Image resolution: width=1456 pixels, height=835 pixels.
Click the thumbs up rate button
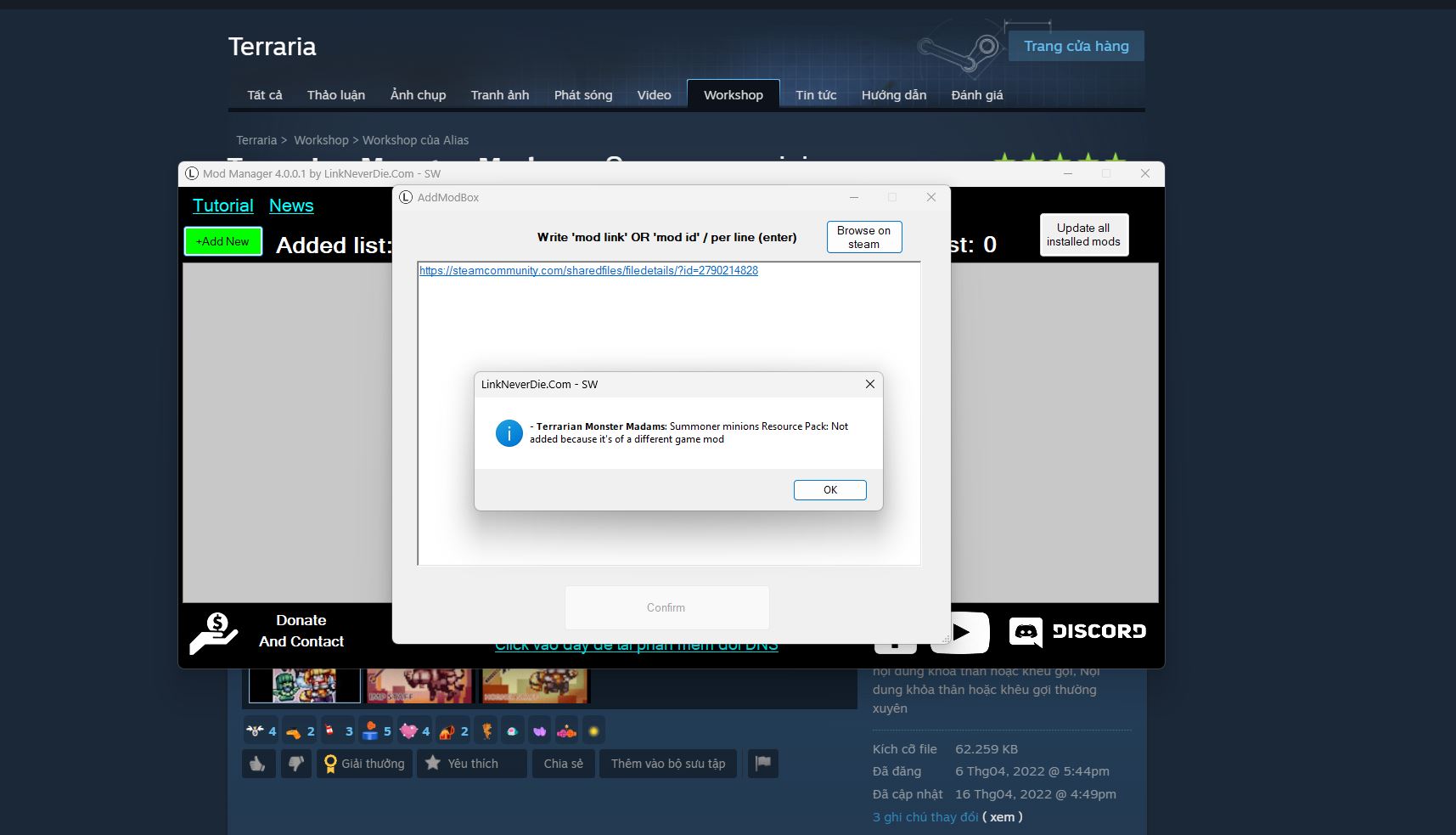coord(257,764)
